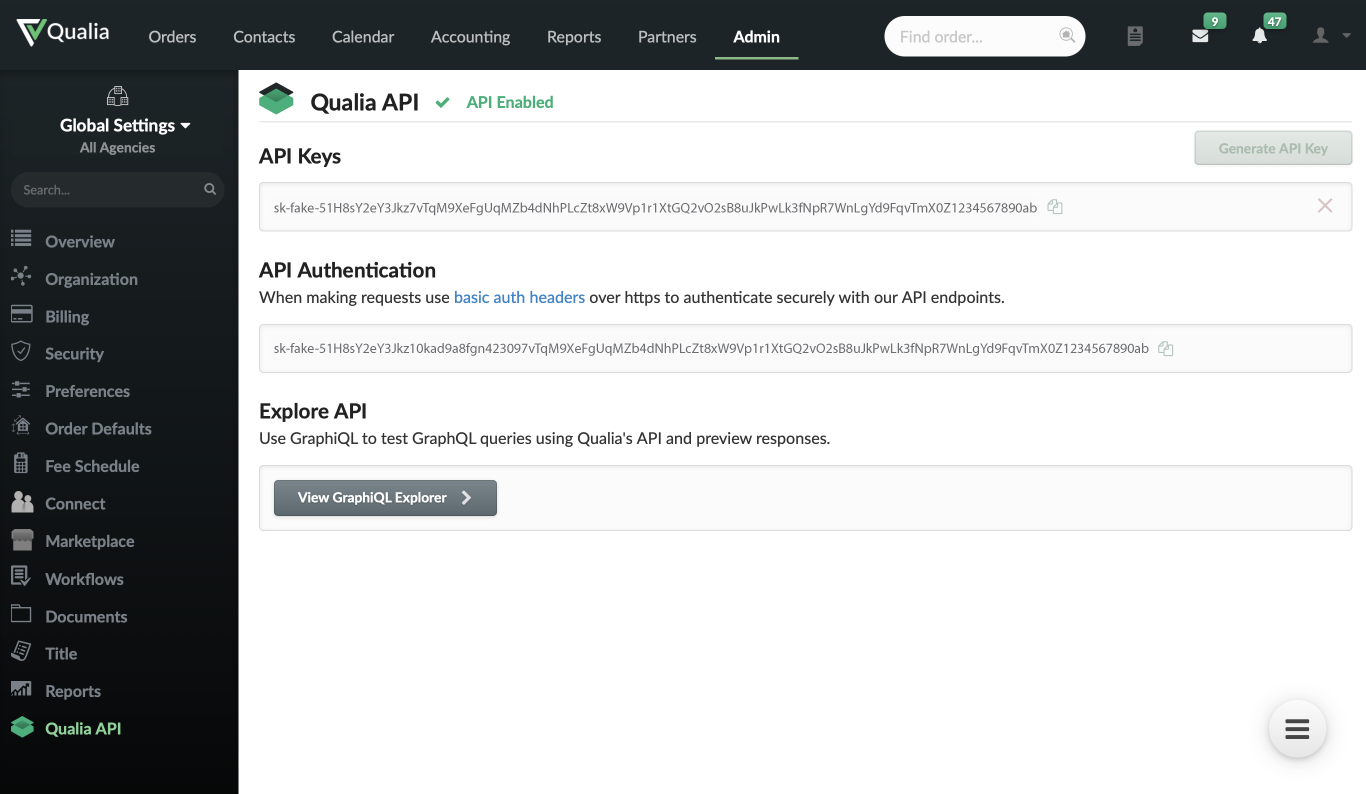Go to the Contacts tab
Image resolution: width=1366 pixels, height=794 pixels.
click(x=264, y=37)
